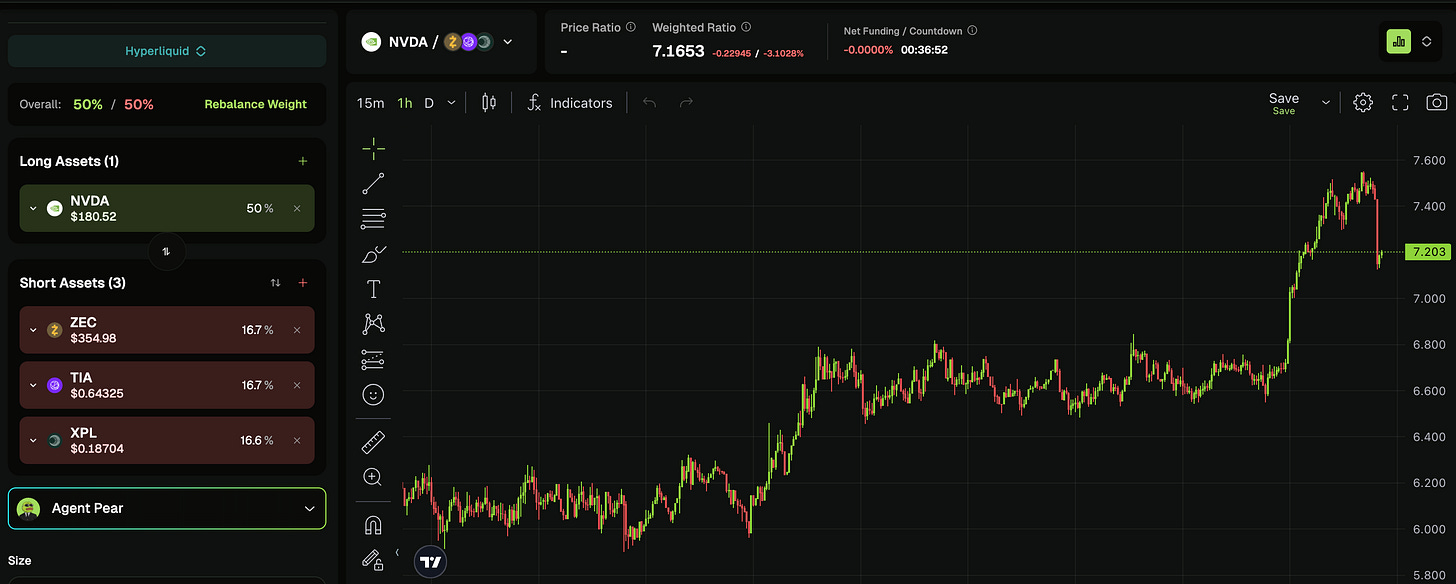Remove XPL from short assets
The width and height of the screenshot is (1456, 584).
(x=297, y=440)
